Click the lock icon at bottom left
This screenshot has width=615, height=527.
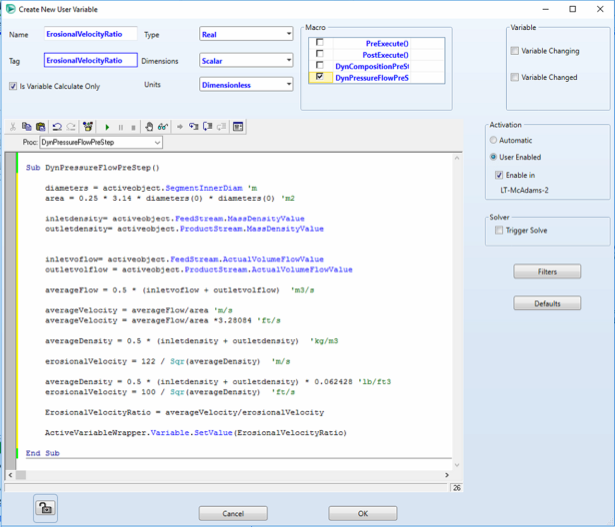(x=45, y=508)
